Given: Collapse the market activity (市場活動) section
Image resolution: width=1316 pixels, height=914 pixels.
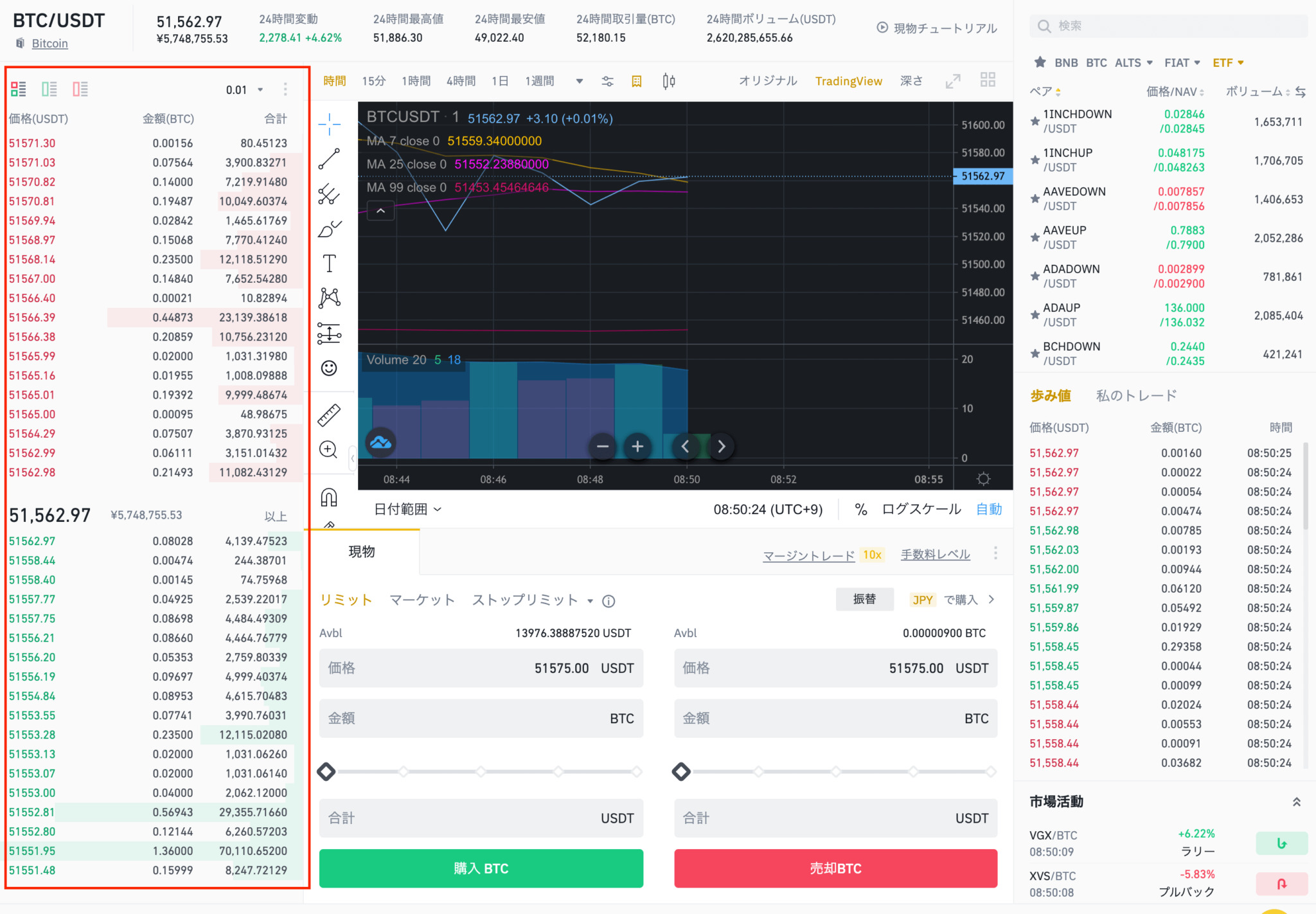Looking at the screenshot, I should [1297, 802].
